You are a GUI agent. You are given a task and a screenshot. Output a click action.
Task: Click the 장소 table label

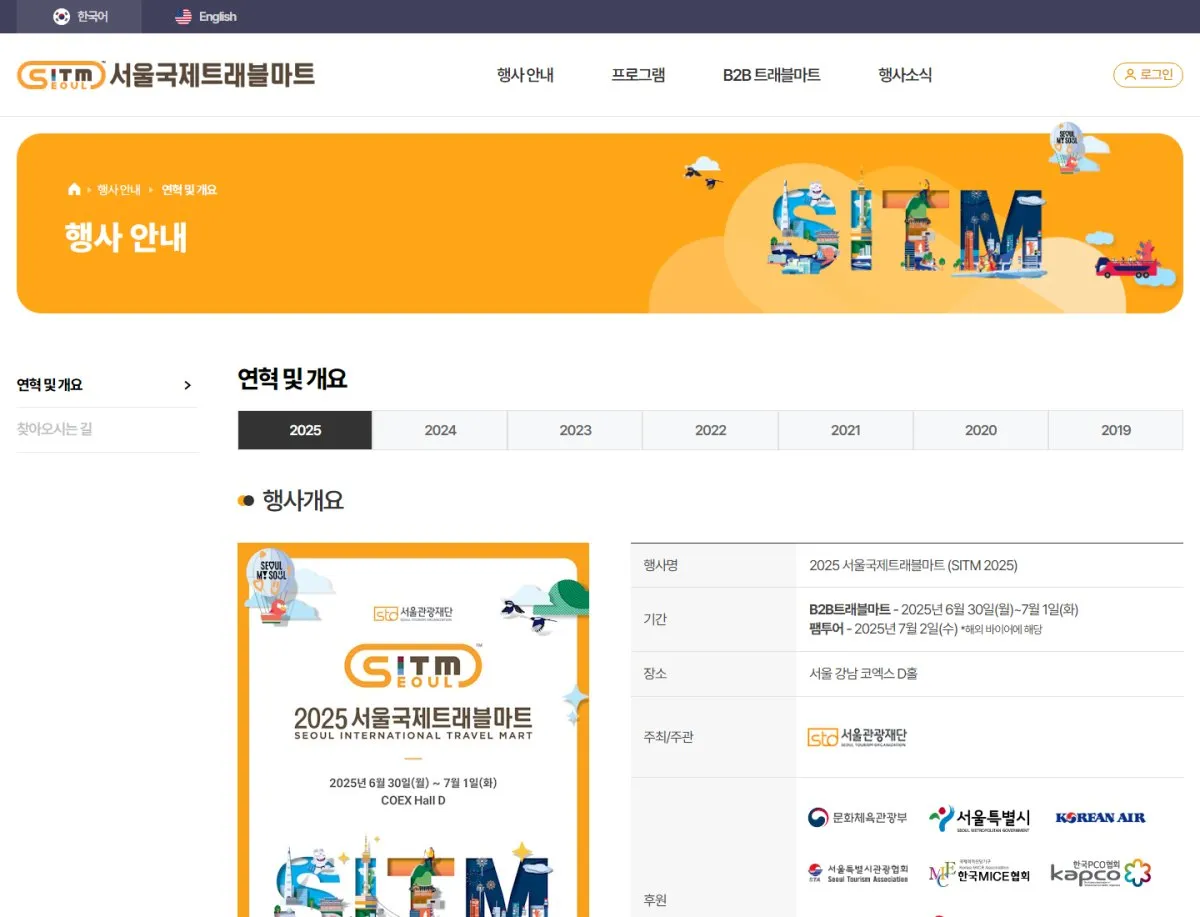point(654,673)
